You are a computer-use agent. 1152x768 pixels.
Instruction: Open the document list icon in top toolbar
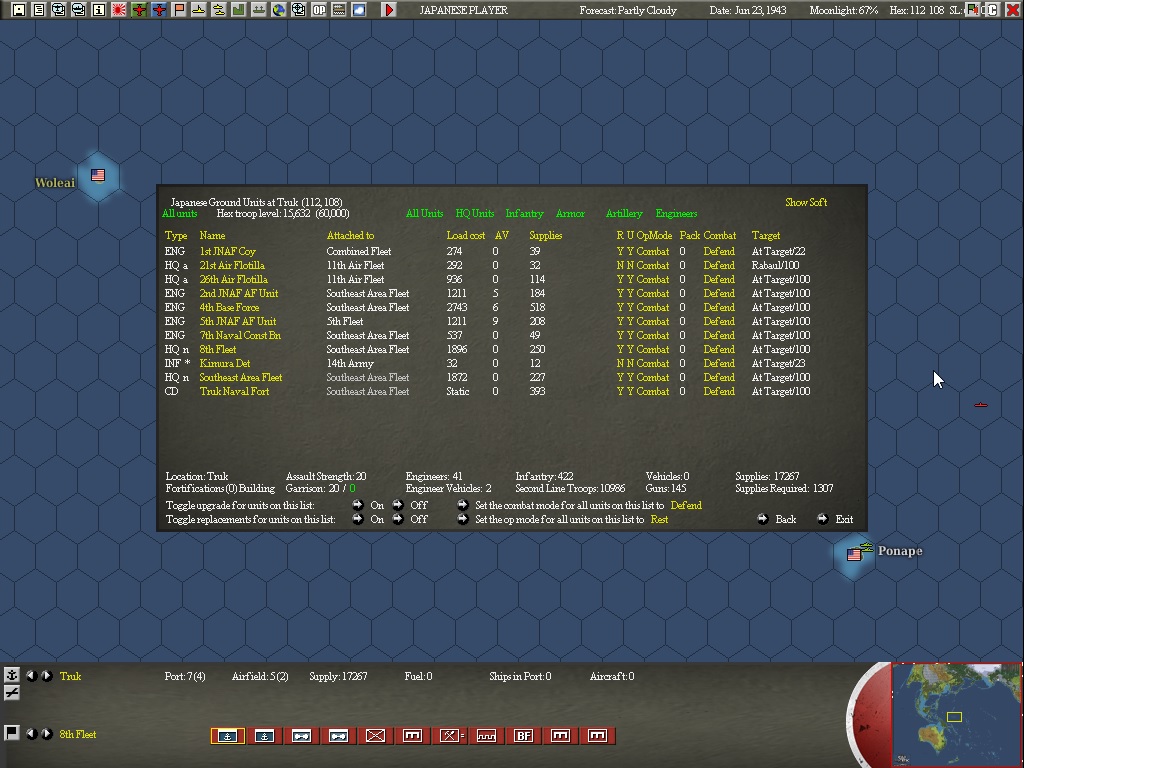click(38, 10)
